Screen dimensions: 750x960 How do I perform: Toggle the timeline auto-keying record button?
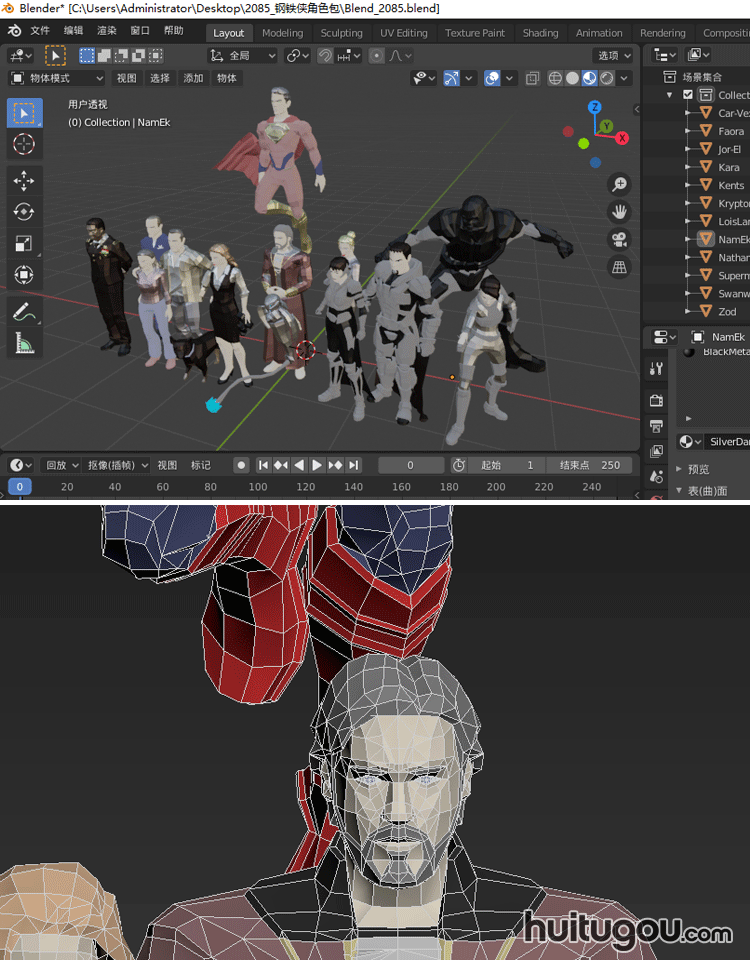[241, 465]
